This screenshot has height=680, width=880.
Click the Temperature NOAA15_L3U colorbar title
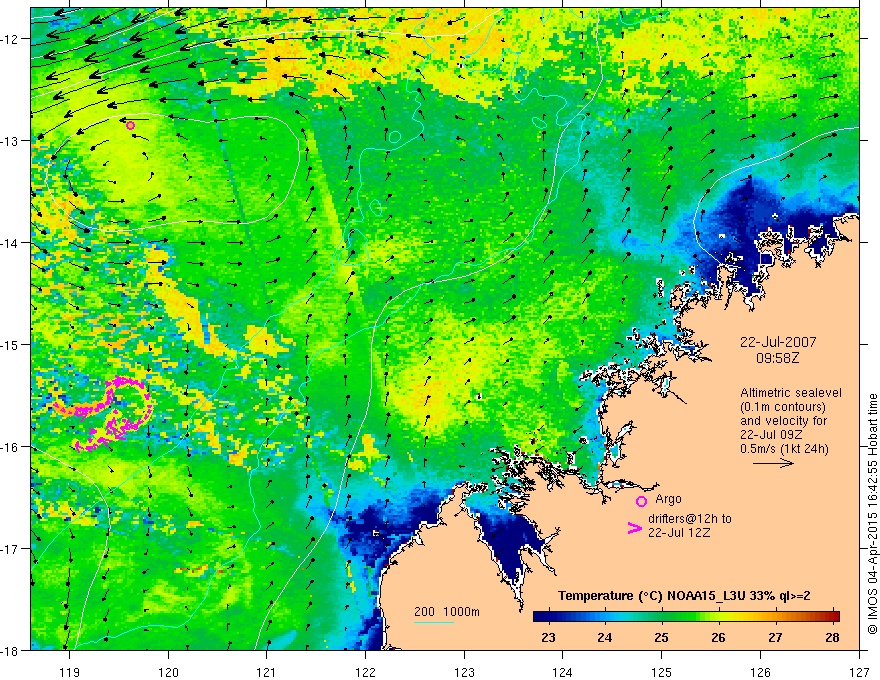click(x=684, y=596)
